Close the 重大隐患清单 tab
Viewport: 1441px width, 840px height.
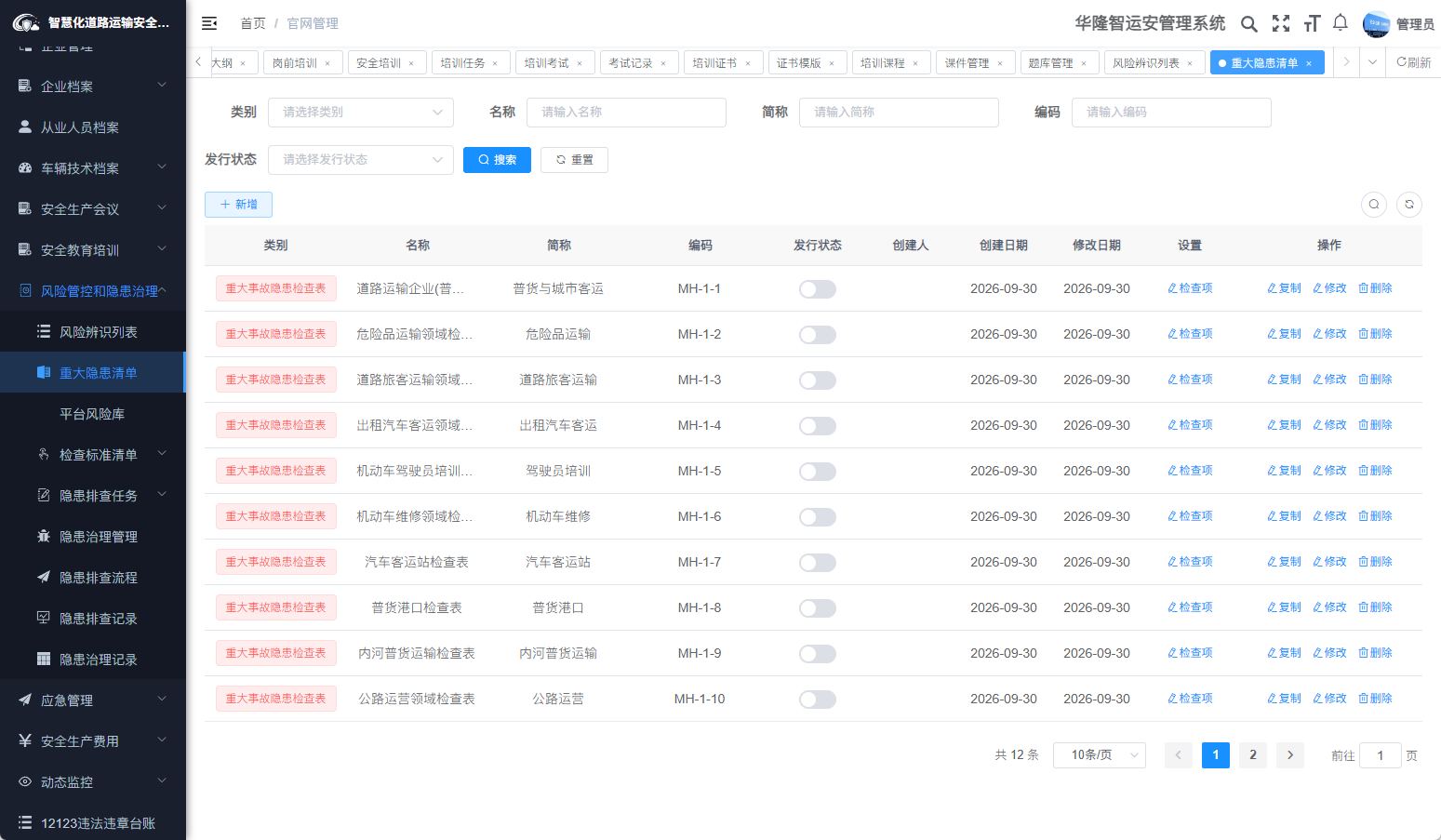coord(1309,63)
